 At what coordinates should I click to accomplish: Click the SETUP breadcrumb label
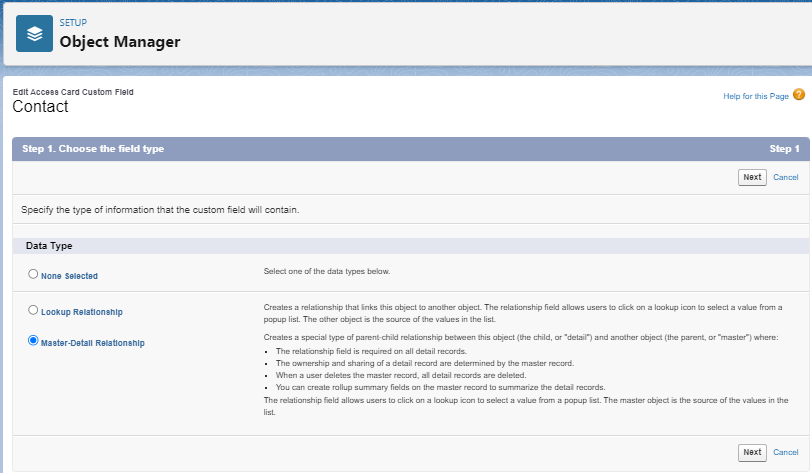coord(73,23)
